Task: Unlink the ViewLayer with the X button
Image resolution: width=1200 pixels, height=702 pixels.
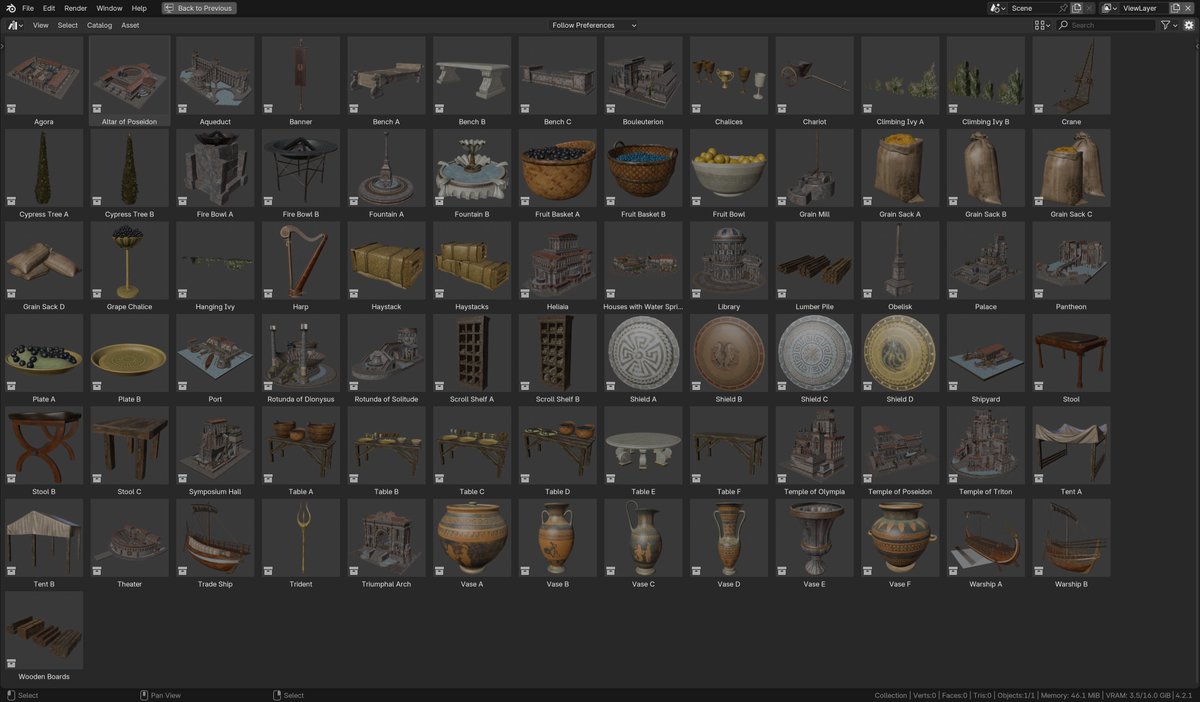Action: [x=1188, y=7]
